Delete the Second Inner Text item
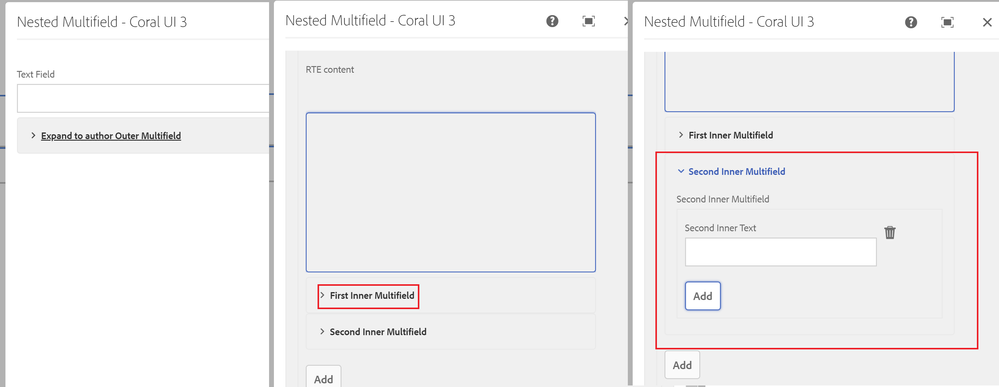The height and width of the screenshot is (387, 999). pyautogui.click(x=890, y=233)
